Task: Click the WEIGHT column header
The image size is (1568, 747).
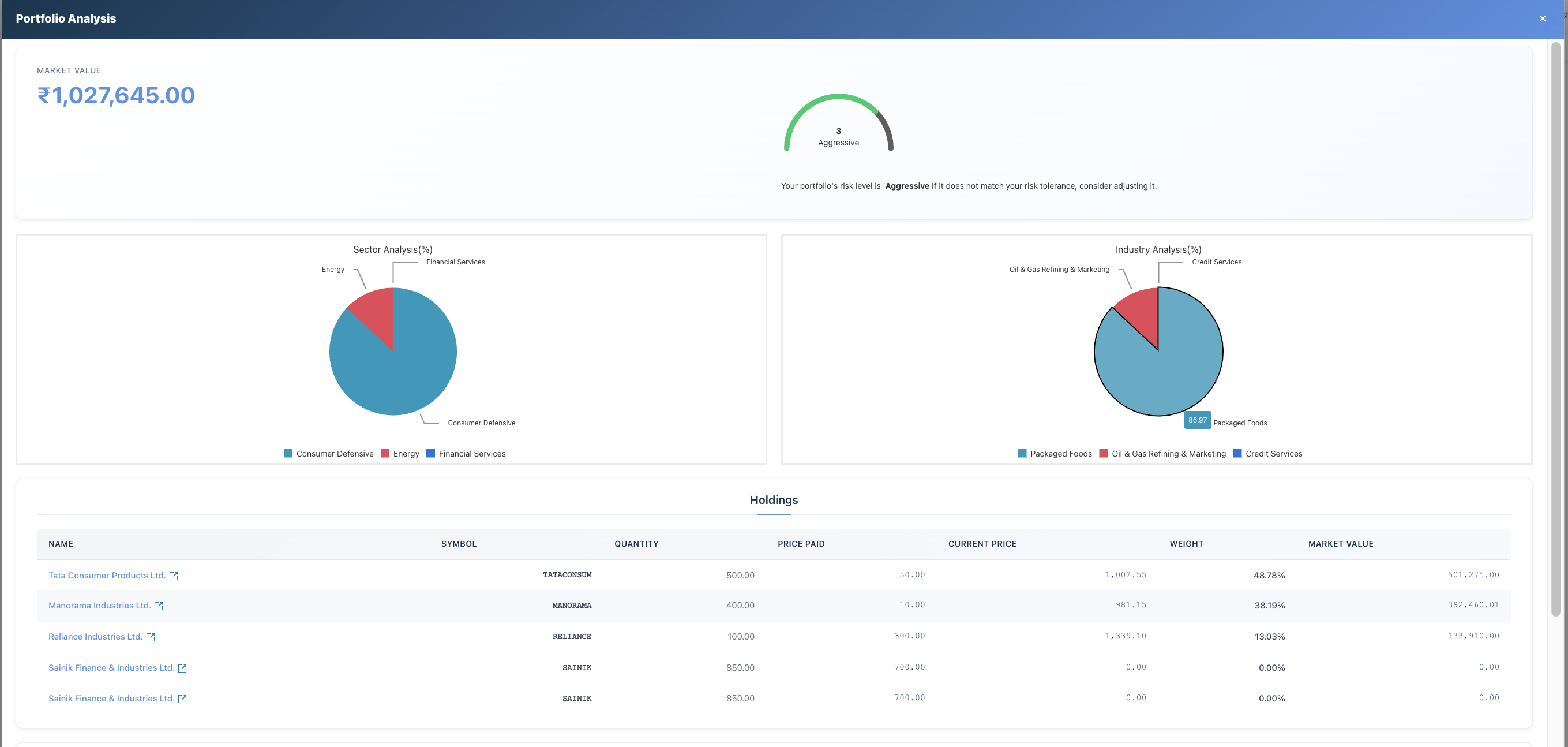Action: tap(1186, 543)
